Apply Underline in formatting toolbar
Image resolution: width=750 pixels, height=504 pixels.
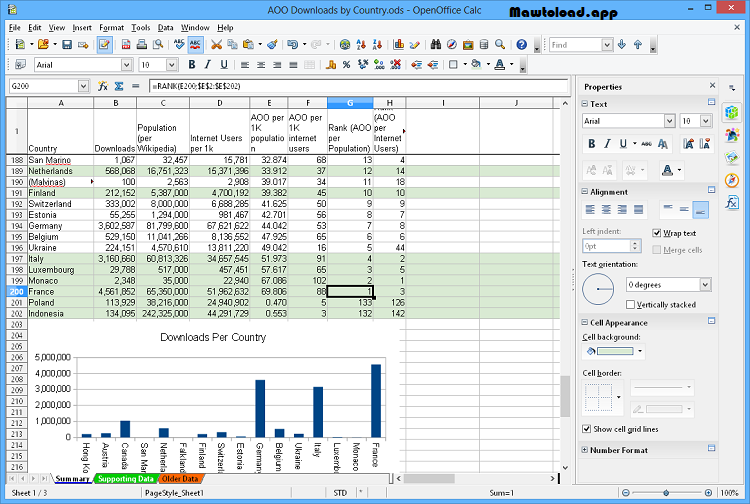(223, 65)
